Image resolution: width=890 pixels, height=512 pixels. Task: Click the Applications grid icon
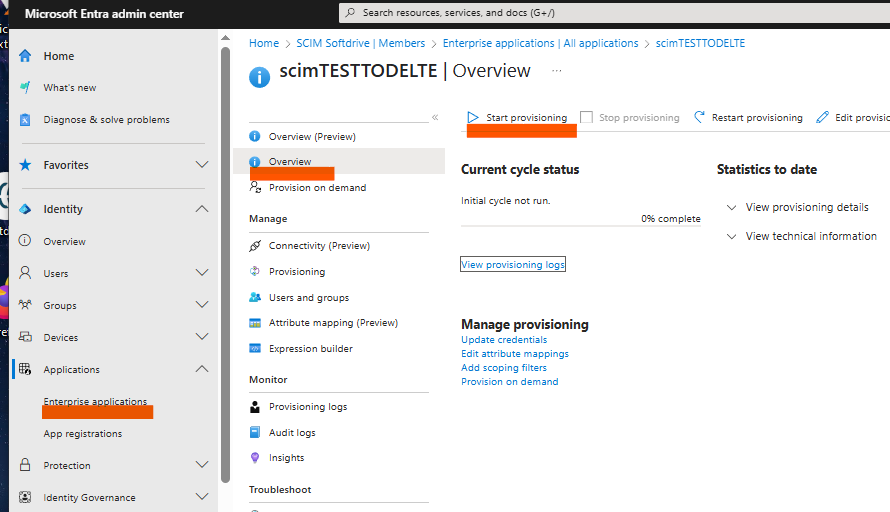click(25, 369)
